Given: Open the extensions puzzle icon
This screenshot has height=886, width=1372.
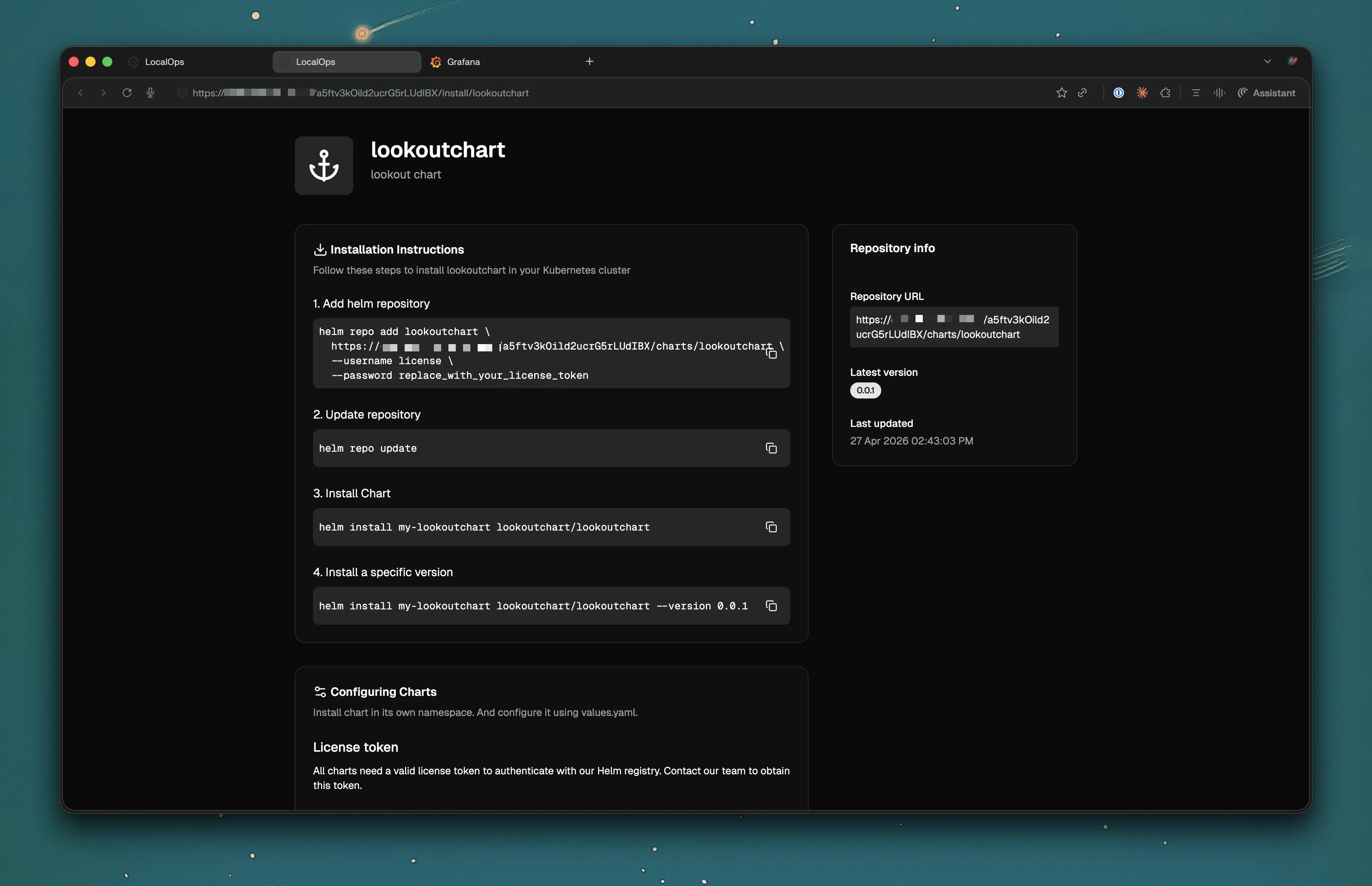Looking at the screenshot, I should 1165,93.
